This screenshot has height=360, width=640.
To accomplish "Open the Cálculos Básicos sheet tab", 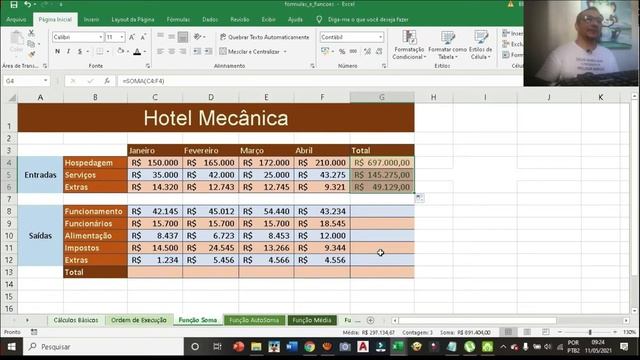I will coord(76,320).
